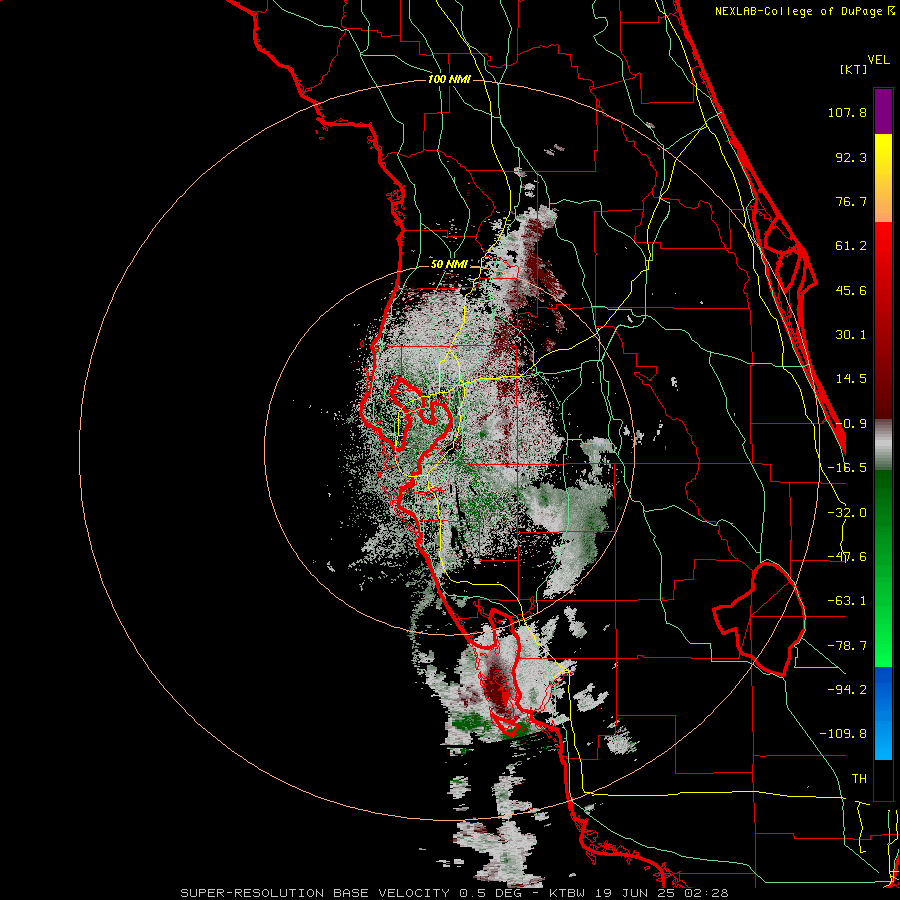Select the -63.1 velocity scale value
The width and height of the screenshot is (900, 900).
(x=847, y=601)
